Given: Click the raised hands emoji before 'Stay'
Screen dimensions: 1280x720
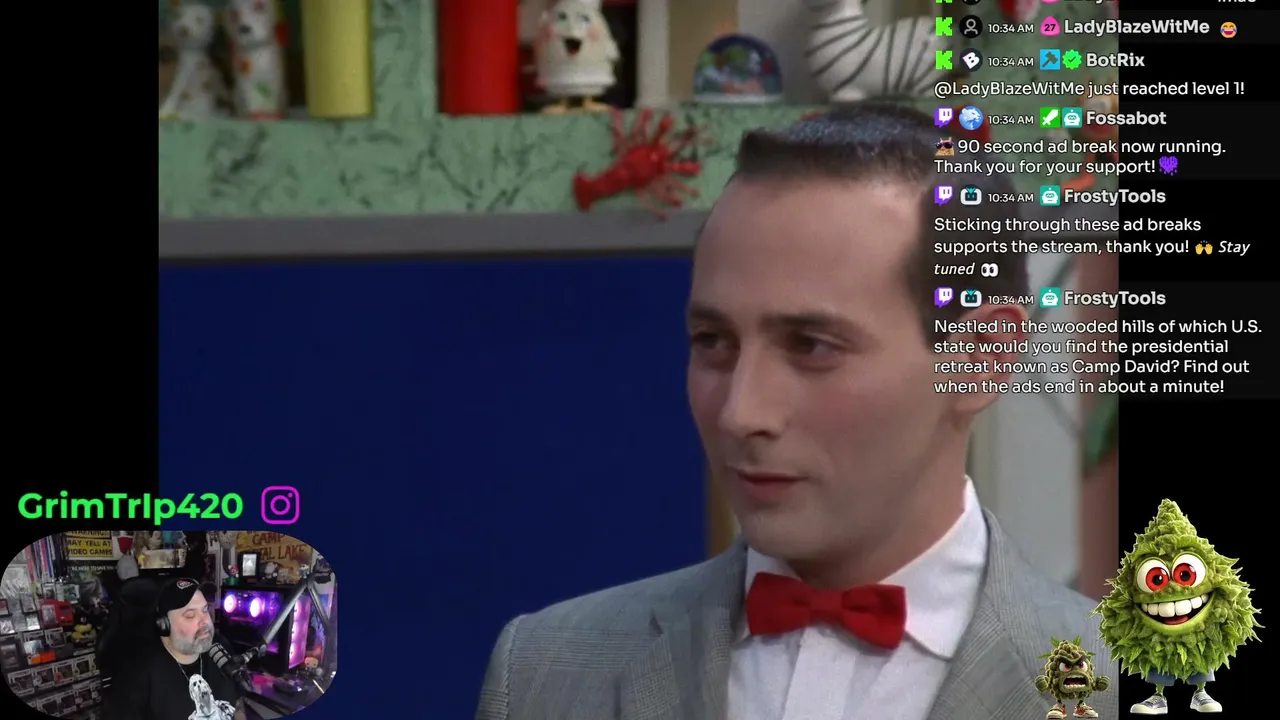Looking at the screenshot, I should pos(1203,247).
